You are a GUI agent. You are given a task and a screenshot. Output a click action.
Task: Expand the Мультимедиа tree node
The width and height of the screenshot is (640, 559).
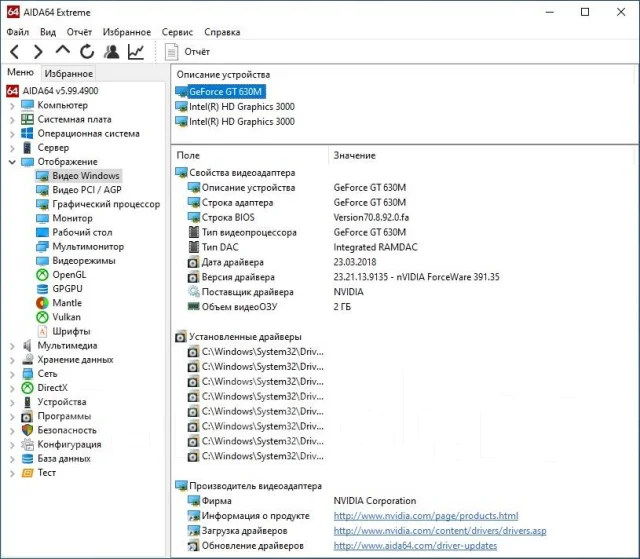point(12,346)
